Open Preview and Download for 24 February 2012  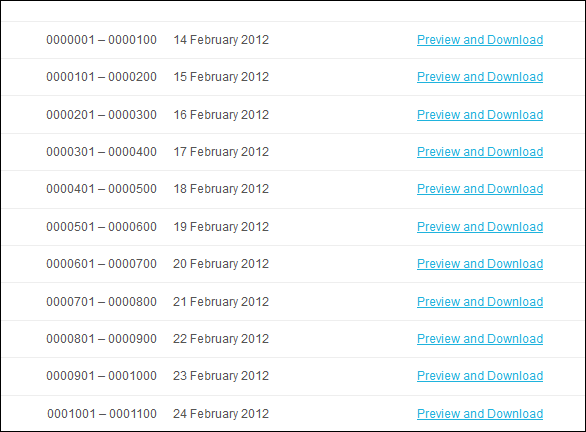480,414
